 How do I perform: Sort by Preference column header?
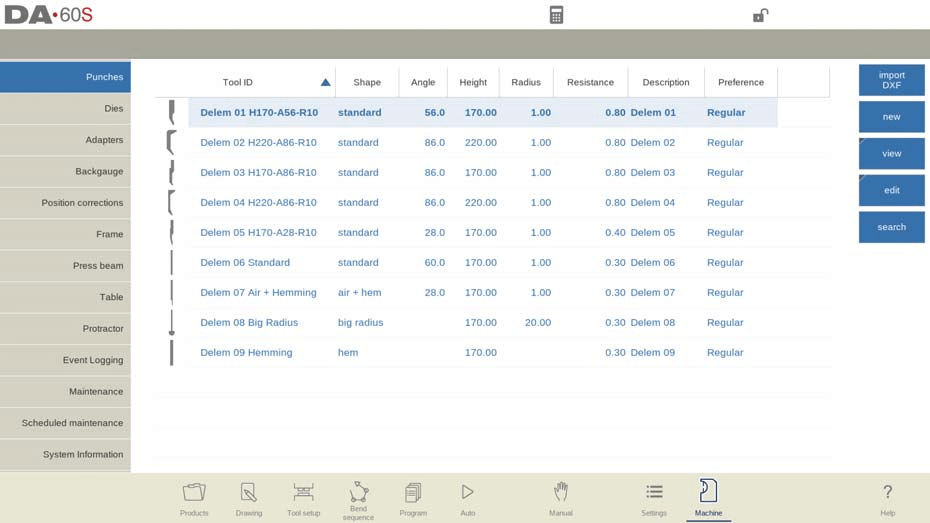[x=741, y=82]
